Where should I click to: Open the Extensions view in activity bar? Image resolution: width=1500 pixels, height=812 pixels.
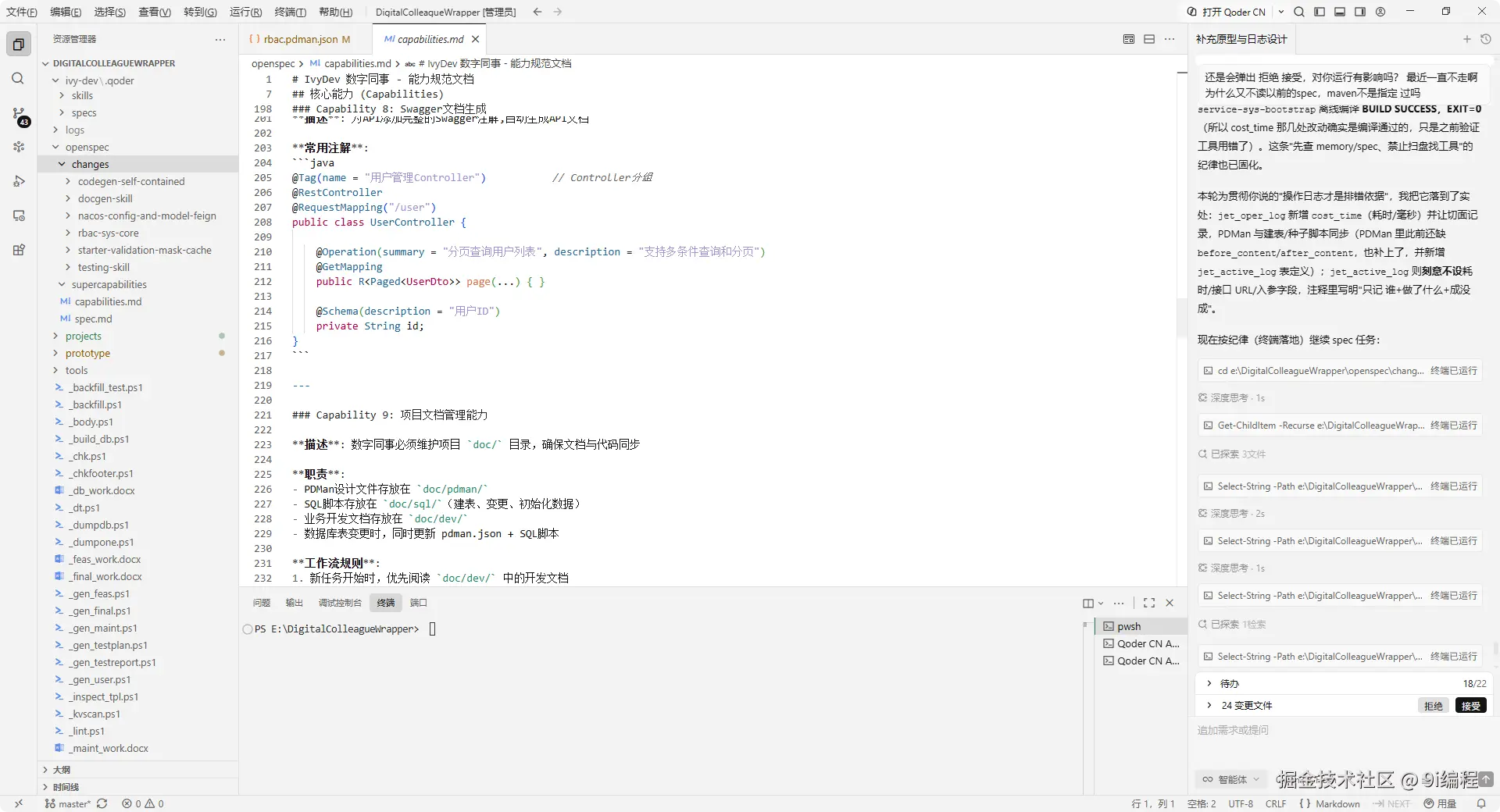click(19, 250)
